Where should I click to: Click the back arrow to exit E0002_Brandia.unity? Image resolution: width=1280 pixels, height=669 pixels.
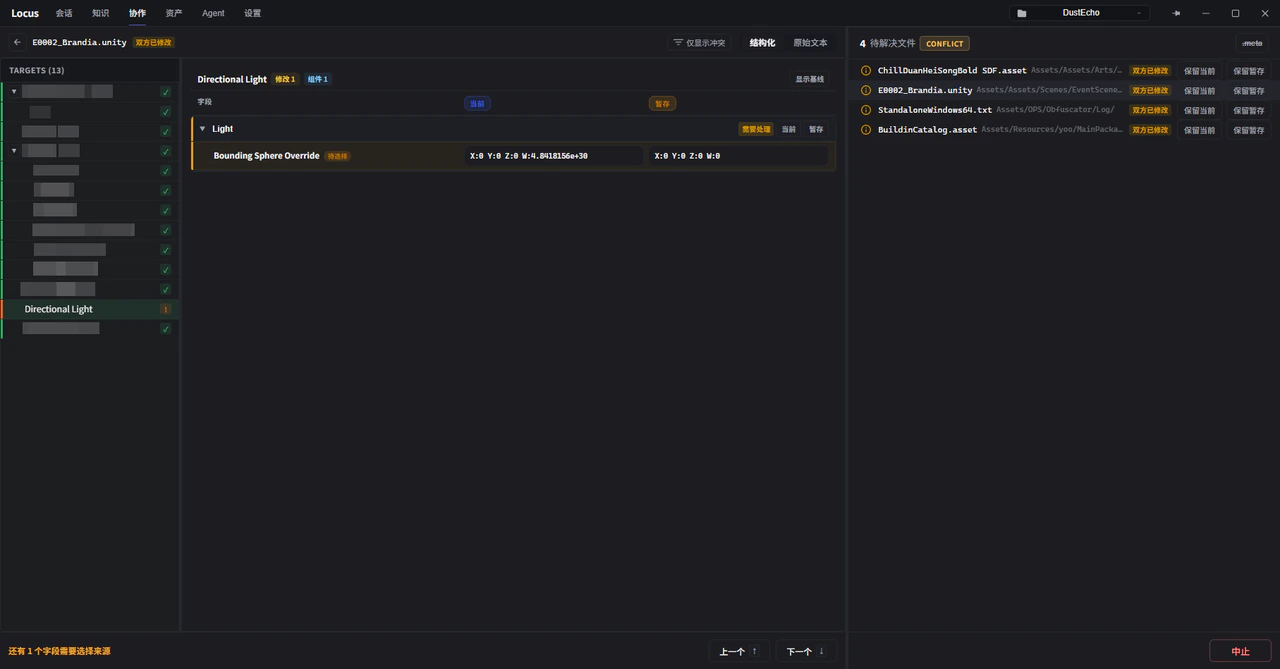click(x=16, y=42)
